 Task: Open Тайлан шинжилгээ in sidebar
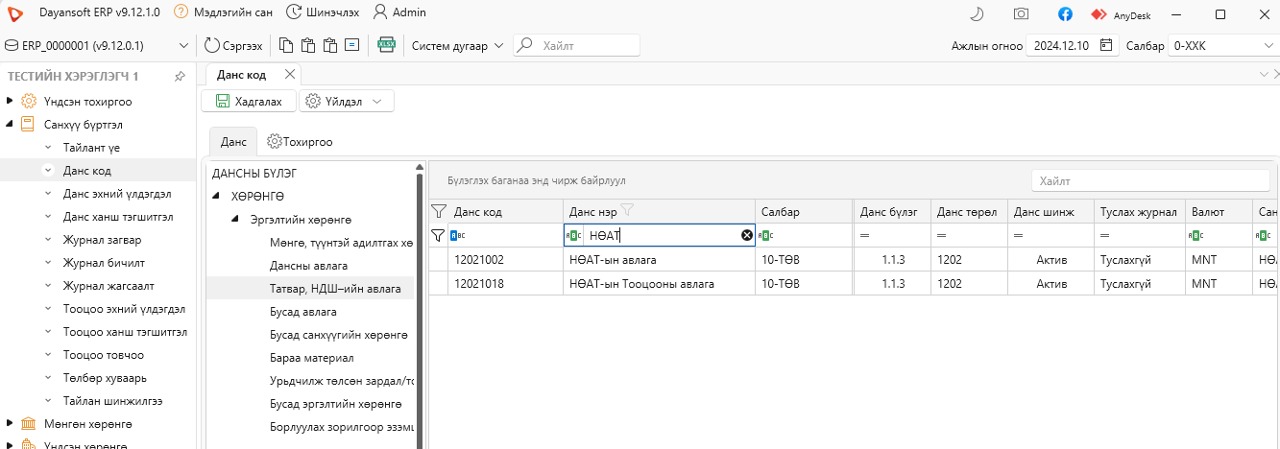(112, 400)
